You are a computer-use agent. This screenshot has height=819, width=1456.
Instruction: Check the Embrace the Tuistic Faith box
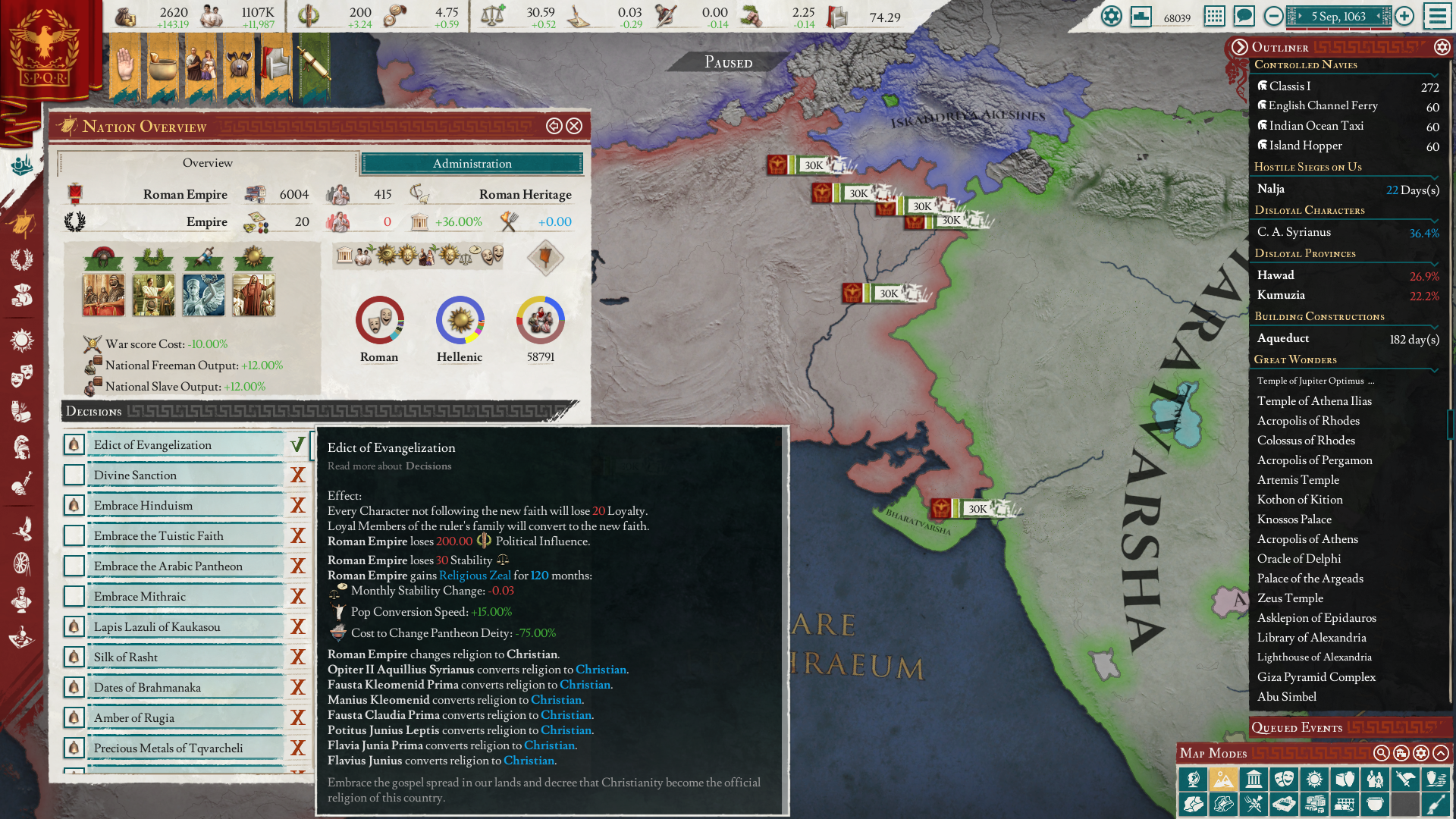(74, 536)
